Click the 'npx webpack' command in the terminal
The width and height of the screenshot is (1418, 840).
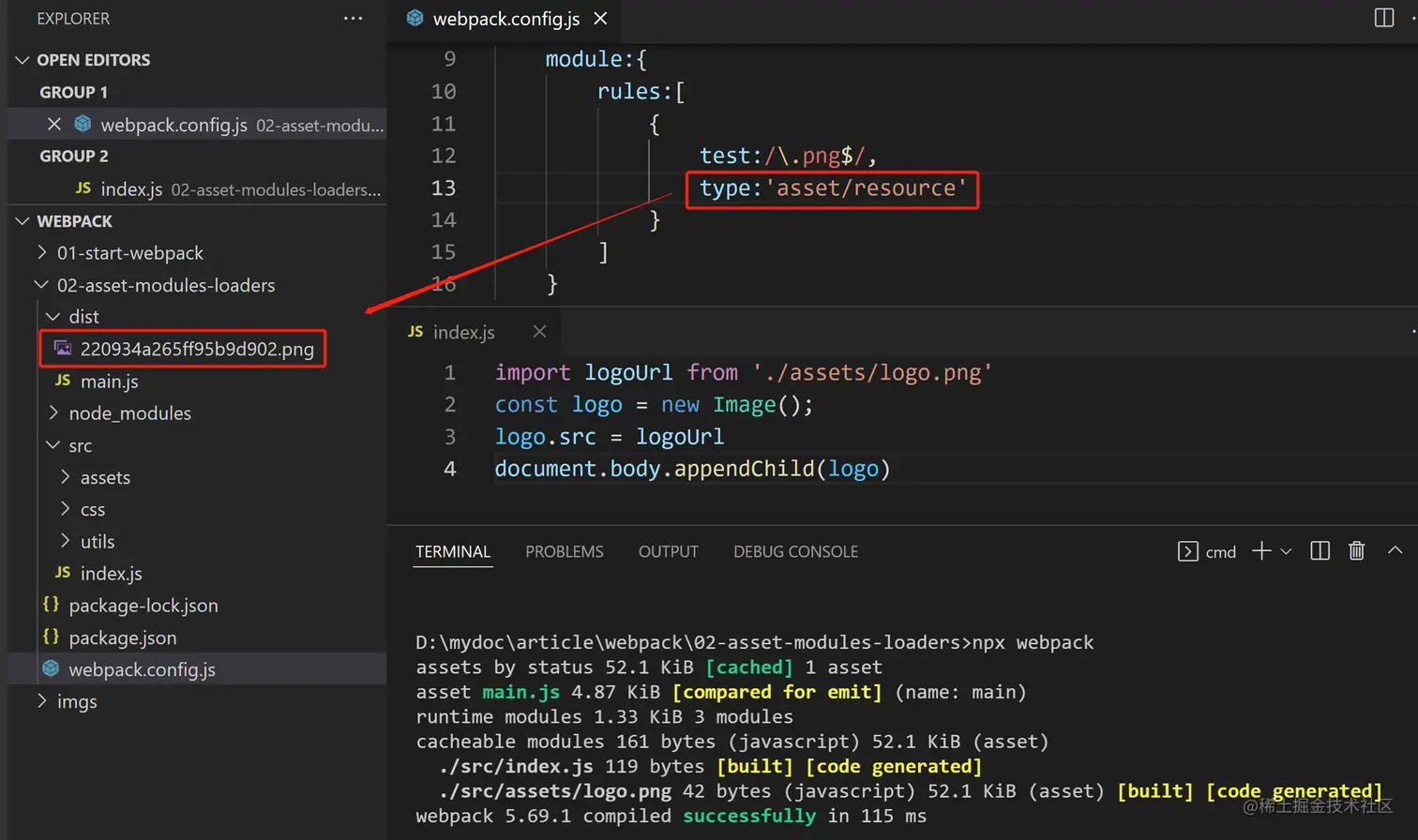(x=1033, y=642)
